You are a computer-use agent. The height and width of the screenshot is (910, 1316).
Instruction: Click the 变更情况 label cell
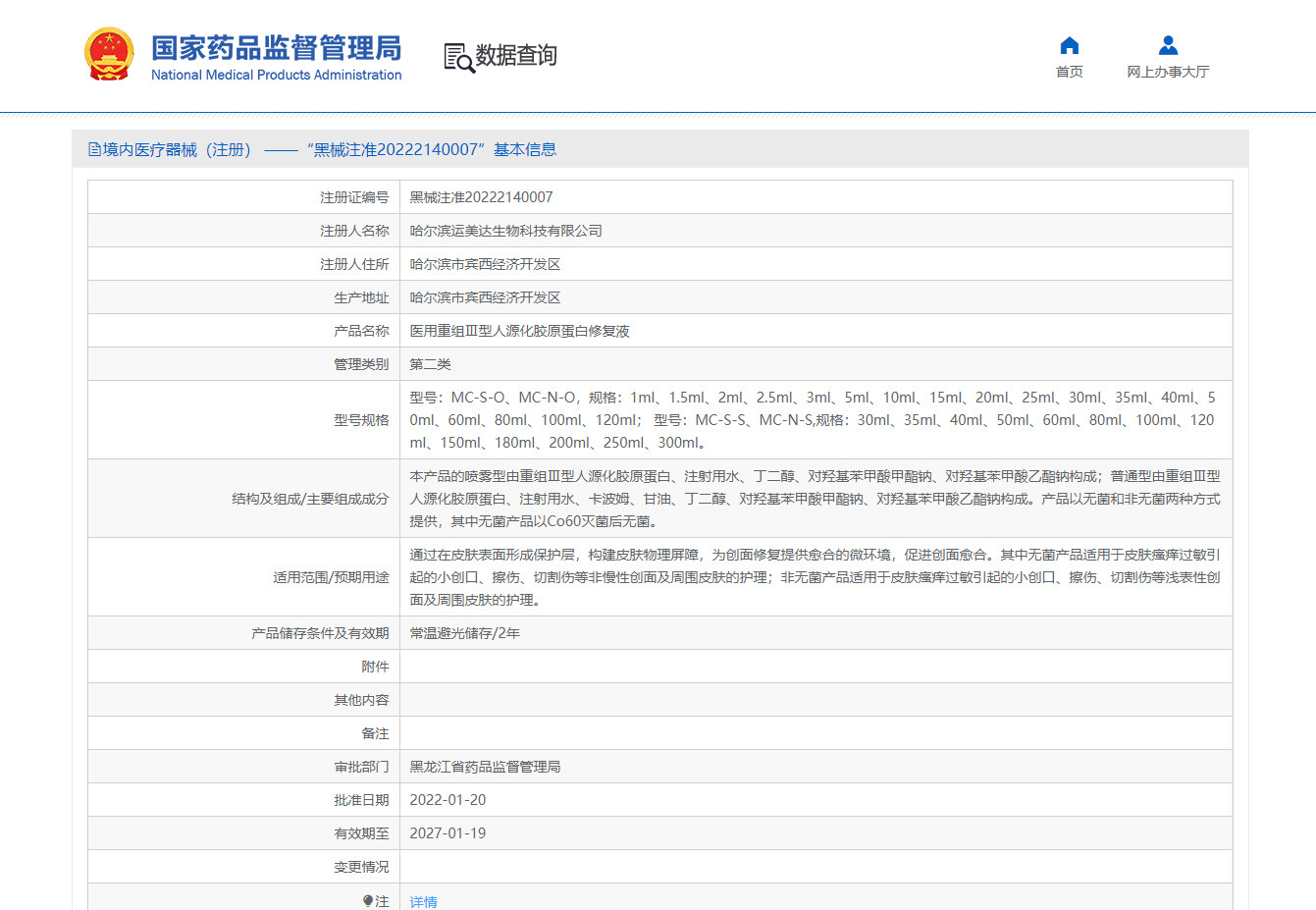(244, 867)
